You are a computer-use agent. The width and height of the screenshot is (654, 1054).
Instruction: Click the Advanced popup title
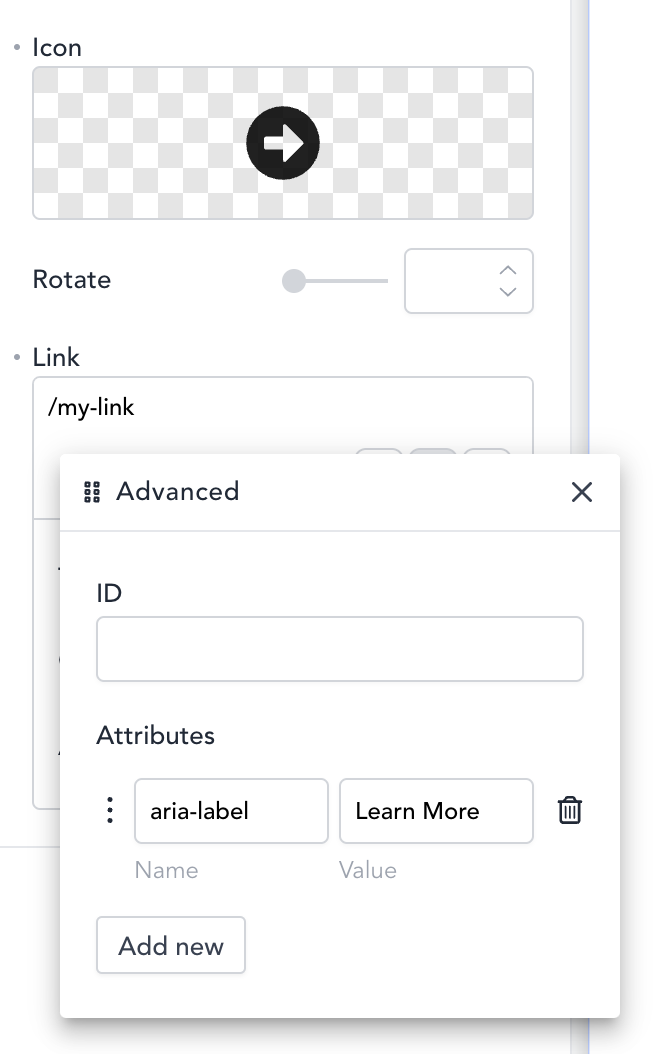coord(177,492)
